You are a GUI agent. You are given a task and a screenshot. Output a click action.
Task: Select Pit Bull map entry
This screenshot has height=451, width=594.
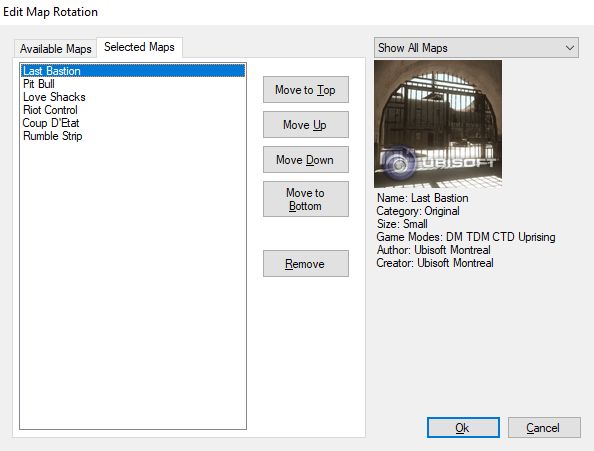(x=133, y=84)
